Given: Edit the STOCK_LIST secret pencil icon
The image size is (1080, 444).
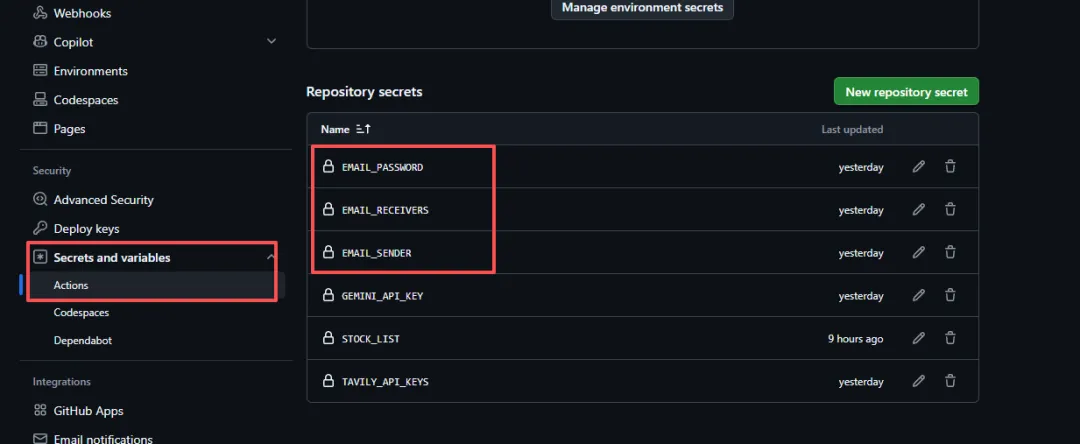Looking at the screenshot, I should coord(918,339).
